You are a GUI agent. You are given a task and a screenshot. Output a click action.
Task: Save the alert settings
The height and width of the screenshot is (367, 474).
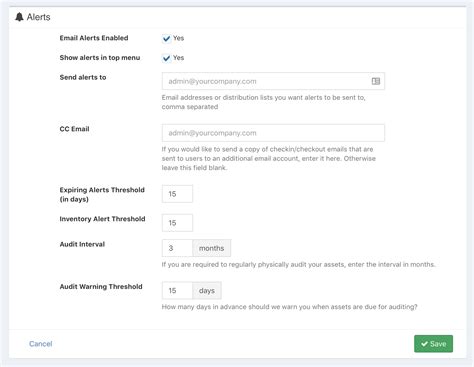(433, 344)
